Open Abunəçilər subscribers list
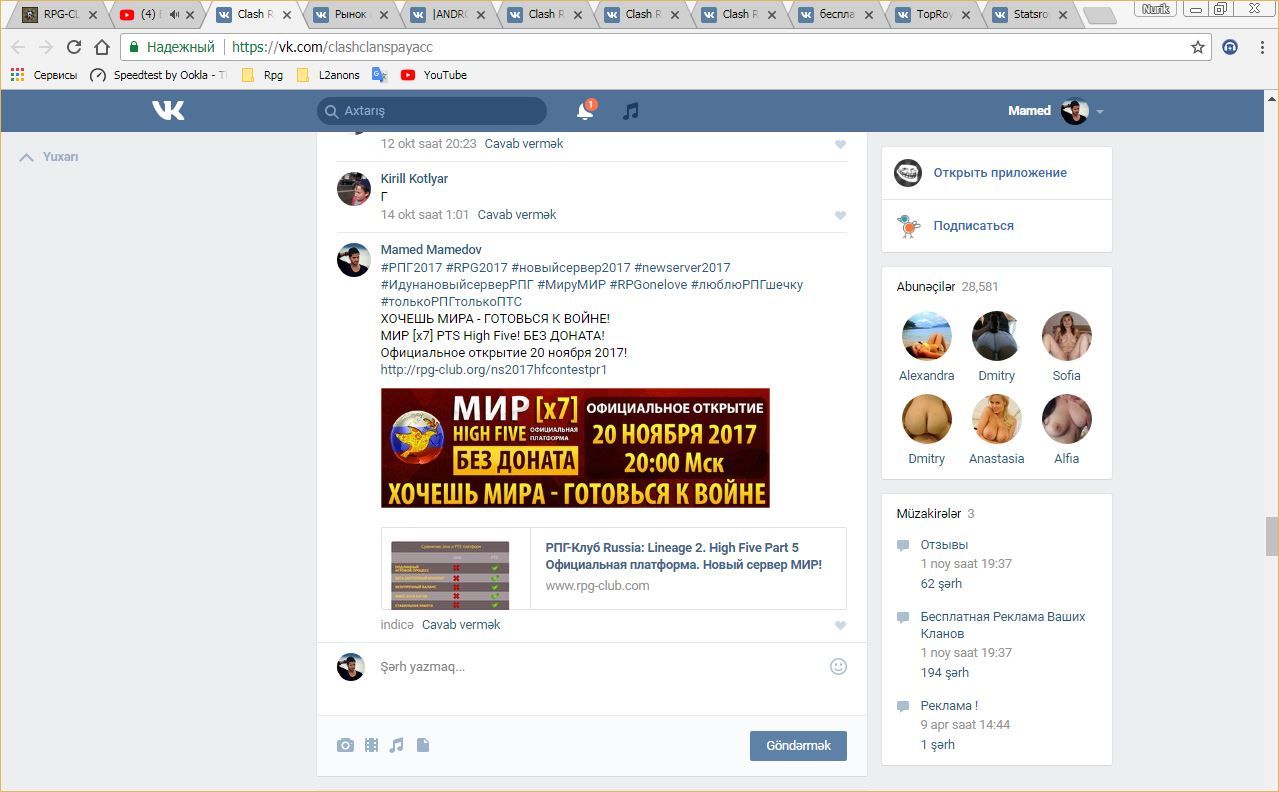The height and width of the screenshot is (792, 1279). (x=947, y=286)
